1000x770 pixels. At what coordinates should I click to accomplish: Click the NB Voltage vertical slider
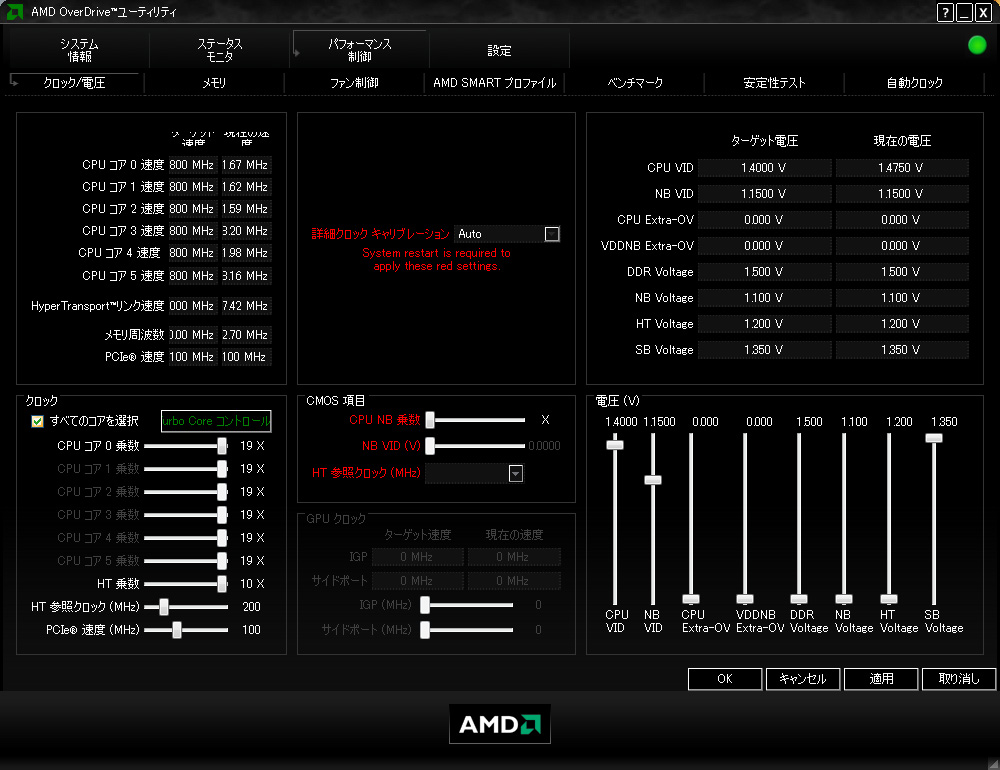pos(844,519)
